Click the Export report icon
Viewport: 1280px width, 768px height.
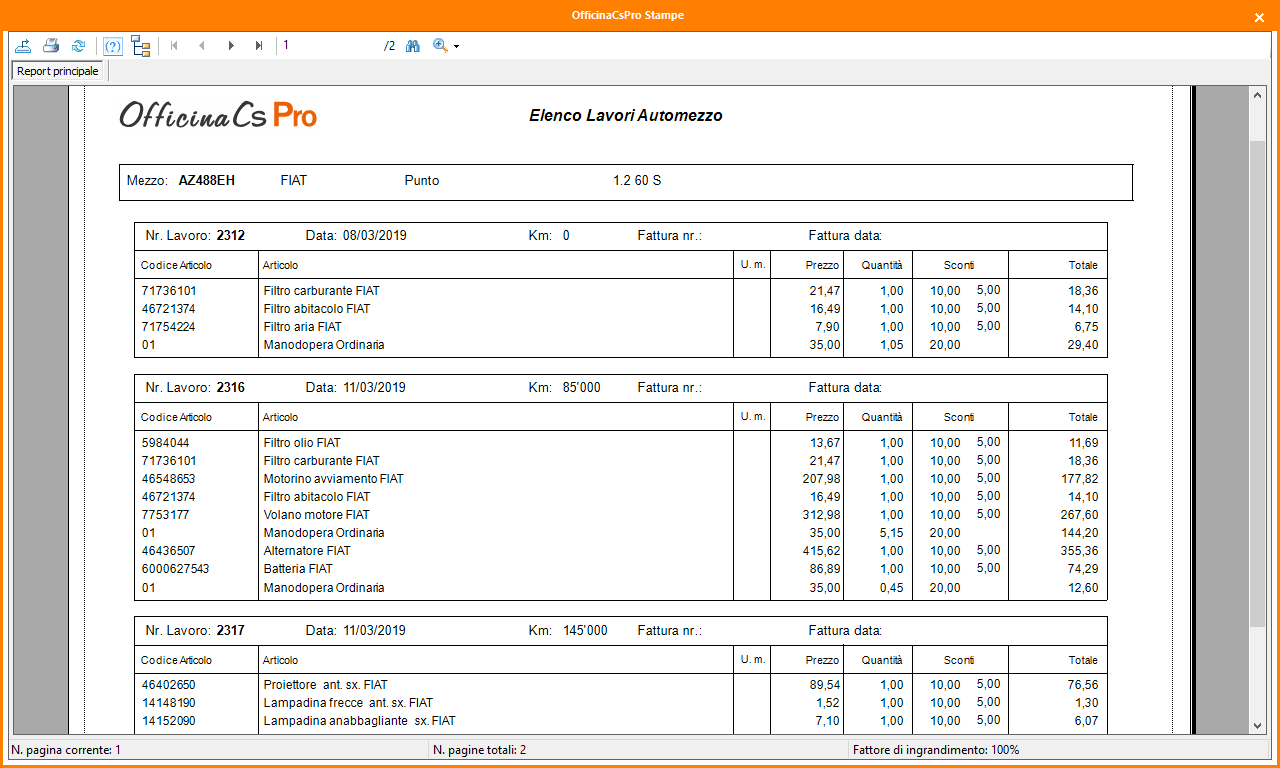click(24, 45)
